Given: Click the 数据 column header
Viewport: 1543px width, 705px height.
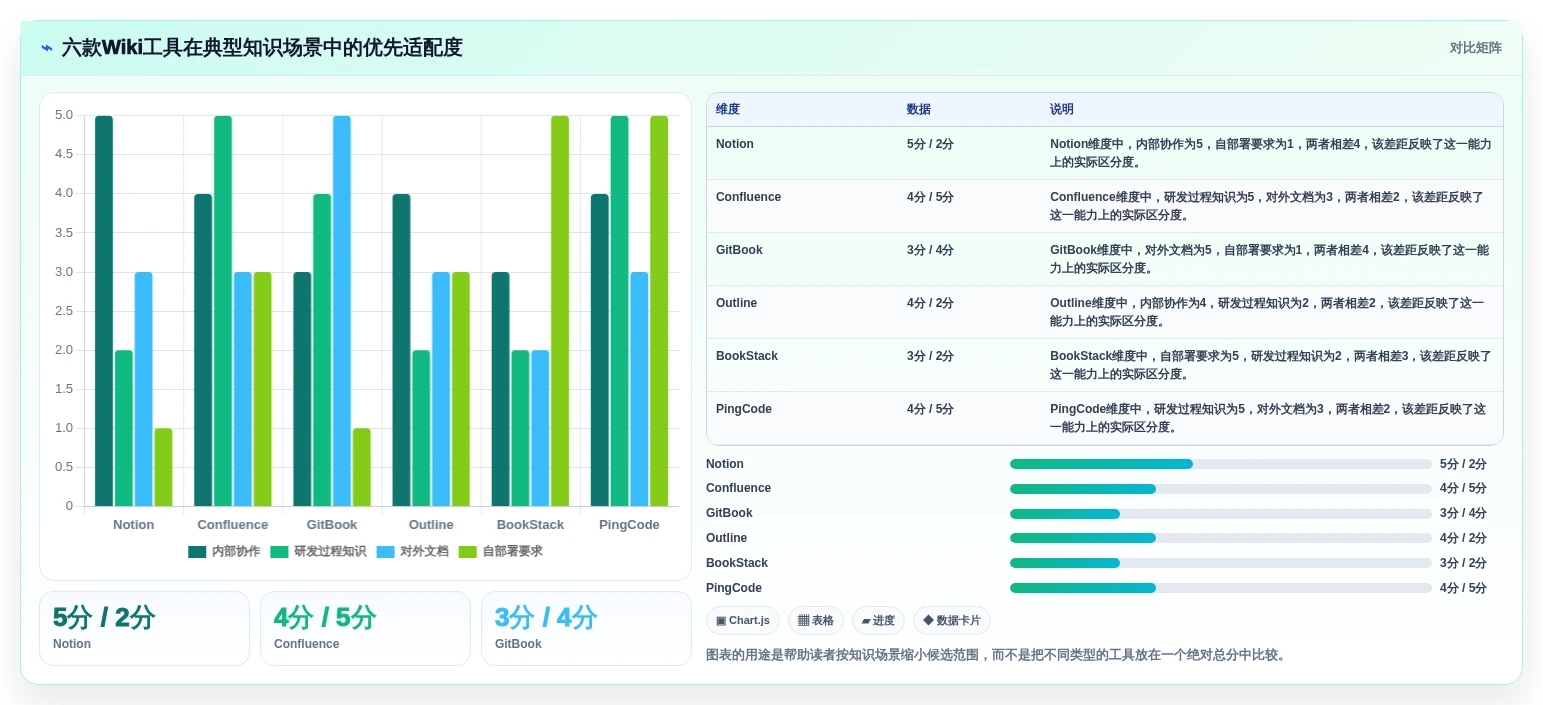Looking at the screenshot, I should [919, 110].
